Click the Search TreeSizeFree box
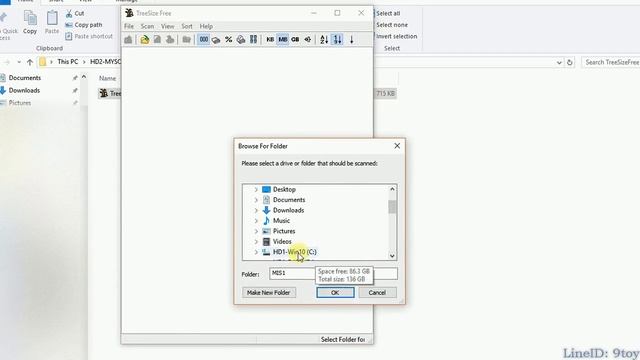This screenshot has width=640, height=360. 611,62
